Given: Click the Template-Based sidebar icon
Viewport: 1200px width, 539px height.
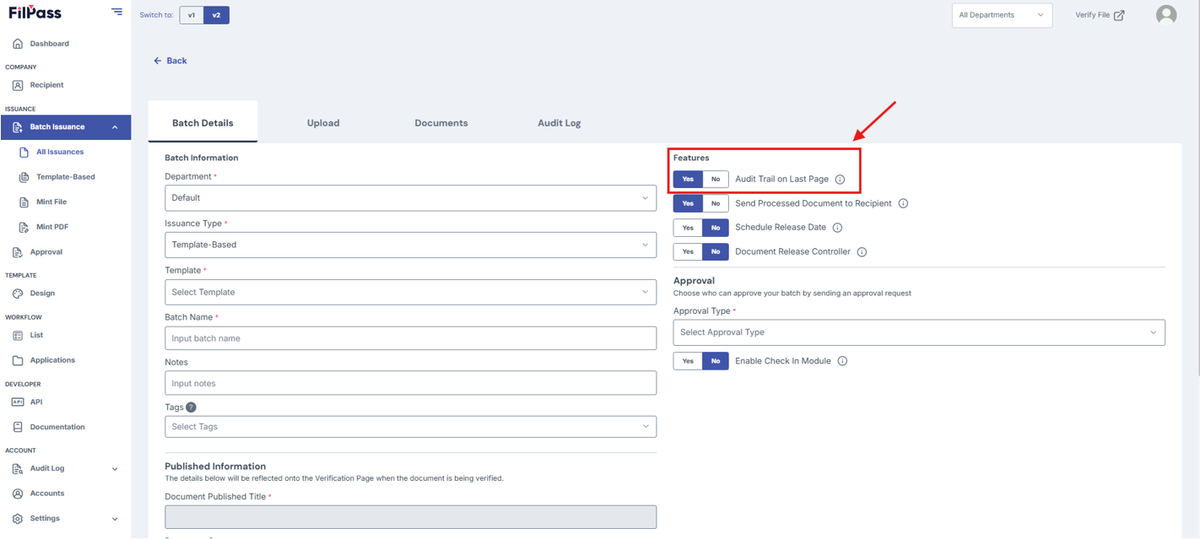Looking at the screenshot, I should pos(25,177).
